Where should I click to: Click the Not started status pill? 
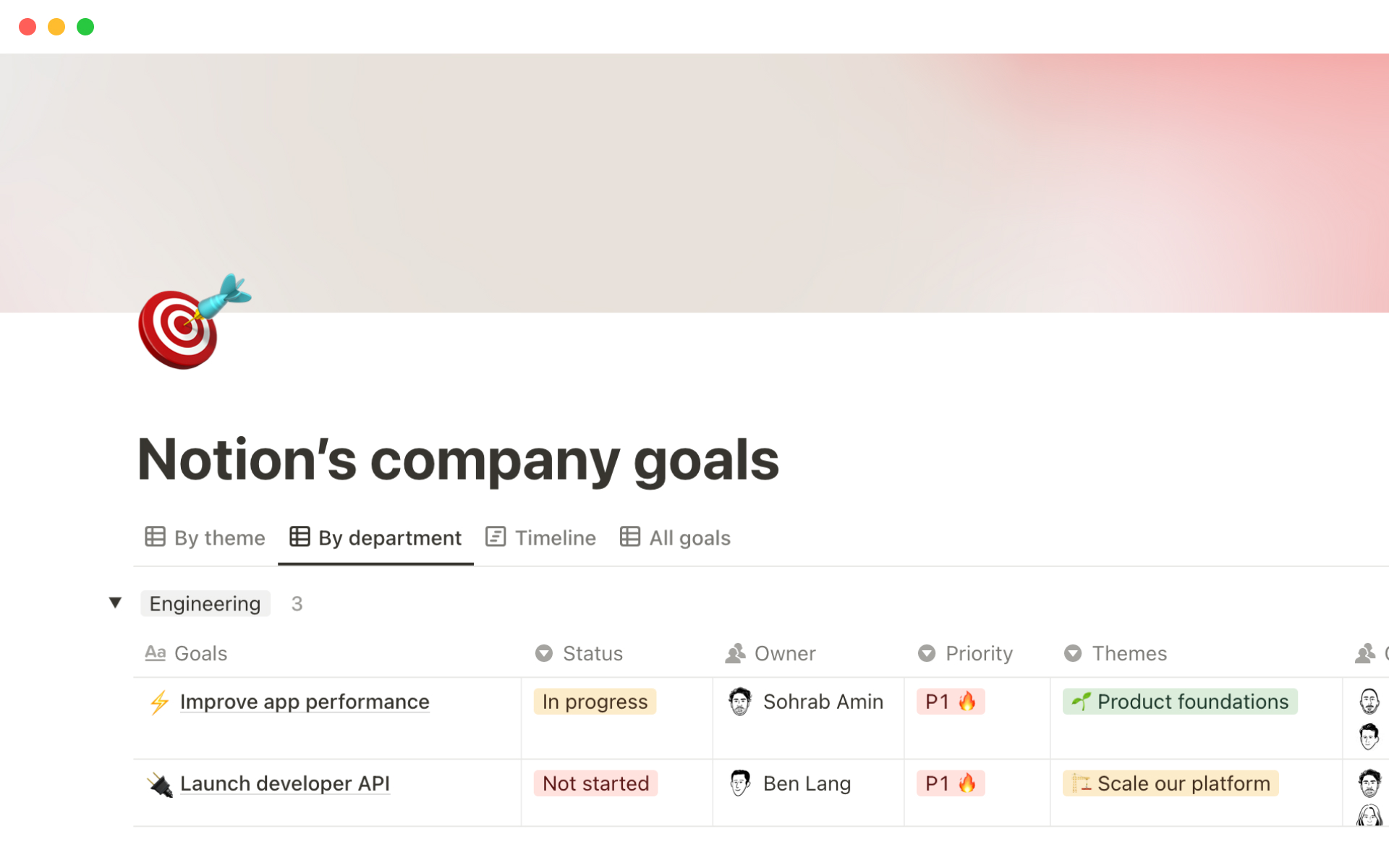click(x=595, y=783)
